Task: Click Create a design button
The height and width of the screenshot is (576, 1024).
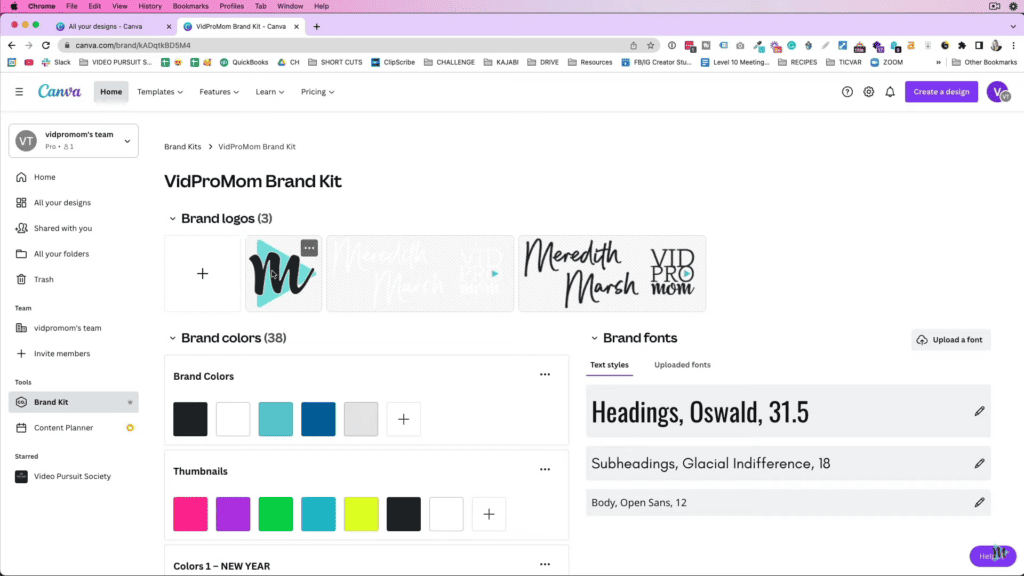Action: pos(941,92)
